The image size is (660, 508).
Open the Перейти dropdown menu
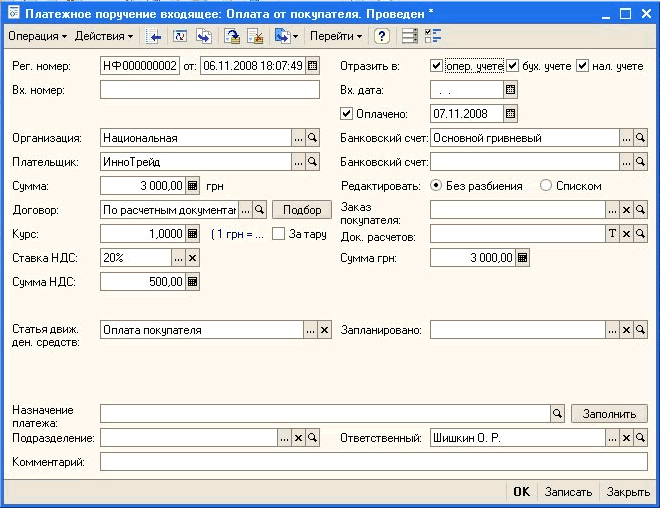coord(336,36)
